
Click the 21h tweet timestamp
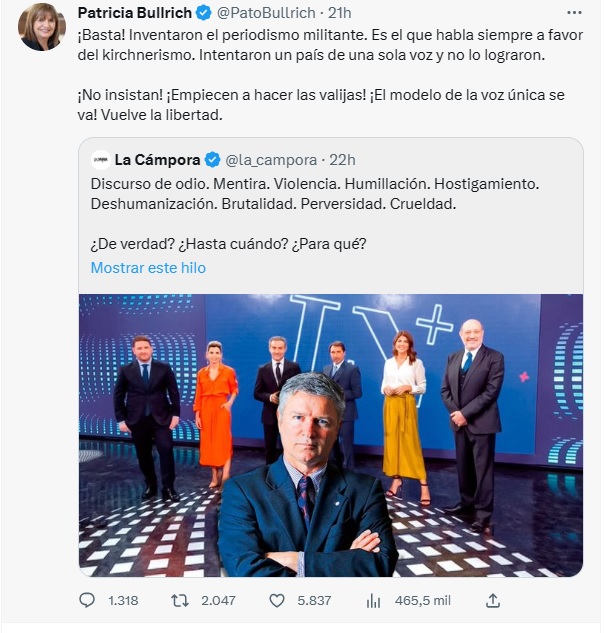342,13
